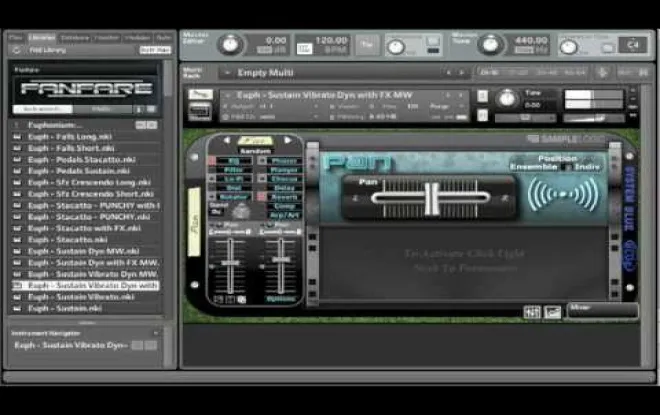The width and height of the screenshot is (660, 415).
Task: Click the mixer faders icon near Mixer dropdown
Action: tap(532, 312)
